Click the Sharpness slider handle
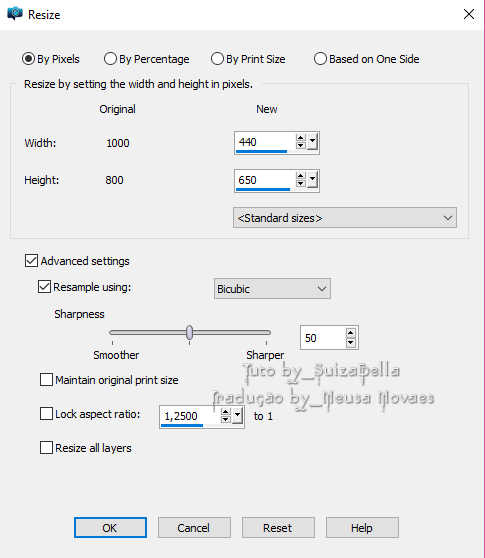The image size is (485, 558). 190,333
